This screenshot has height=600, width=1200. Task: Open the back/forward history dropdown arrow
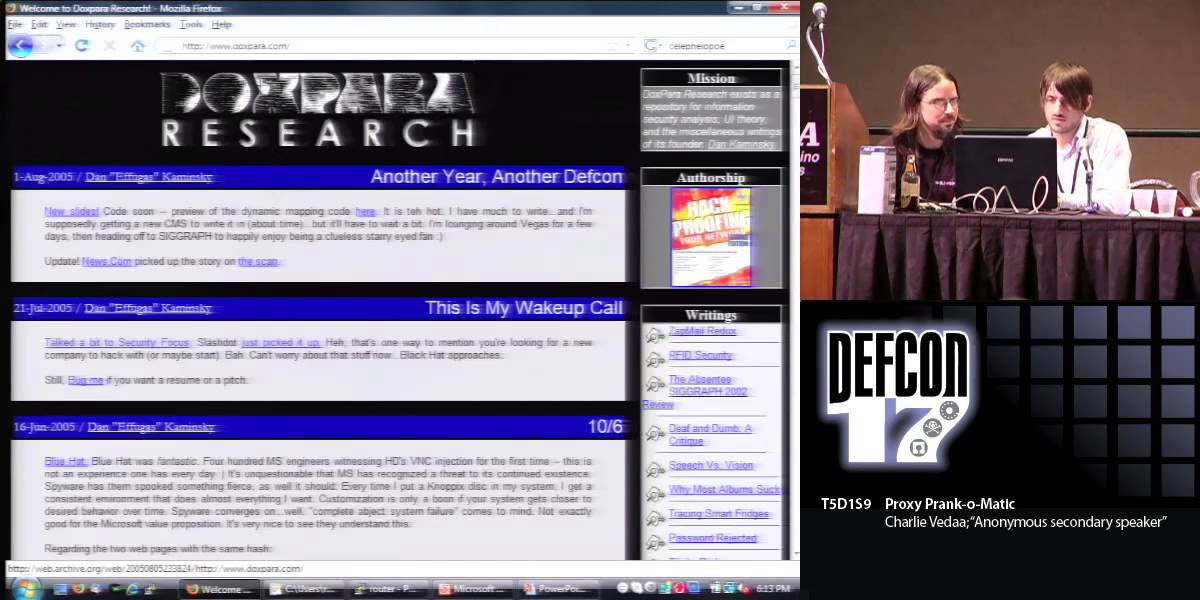click(x=60, y=46)
